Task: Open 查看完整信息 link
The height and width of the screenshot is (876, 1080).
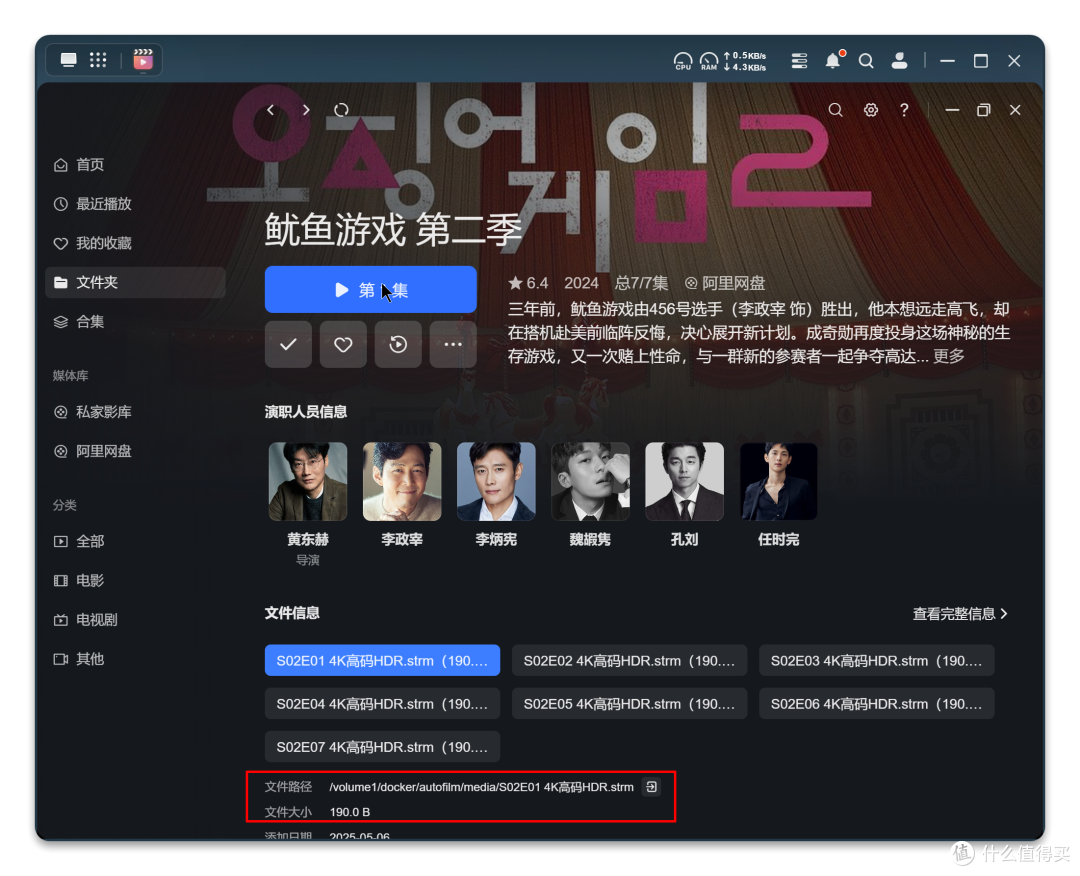Action: coord(960,614)
